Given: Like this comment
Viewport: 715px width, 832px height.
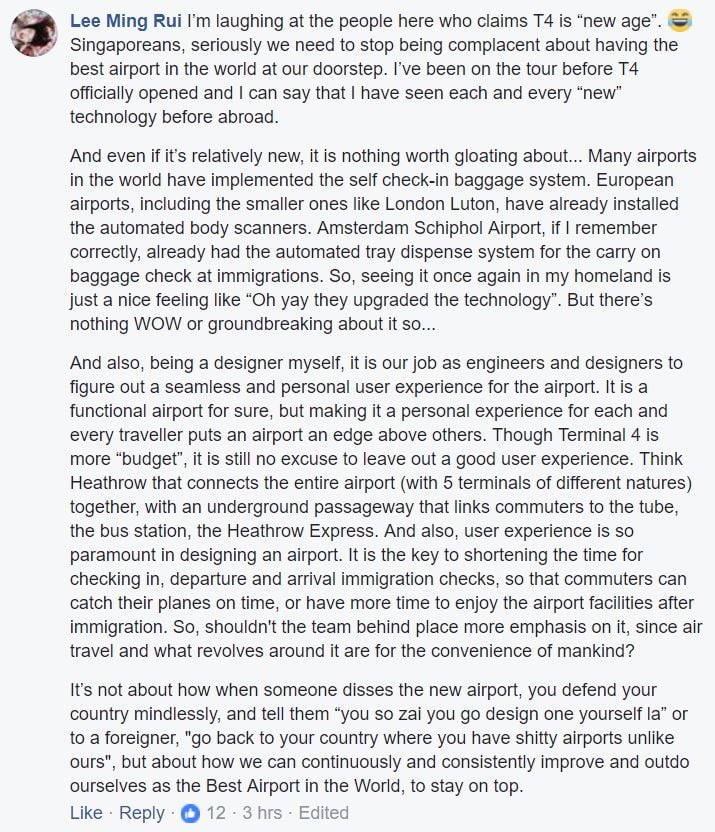Looking at the screenshot, I should tap(86, 813).
